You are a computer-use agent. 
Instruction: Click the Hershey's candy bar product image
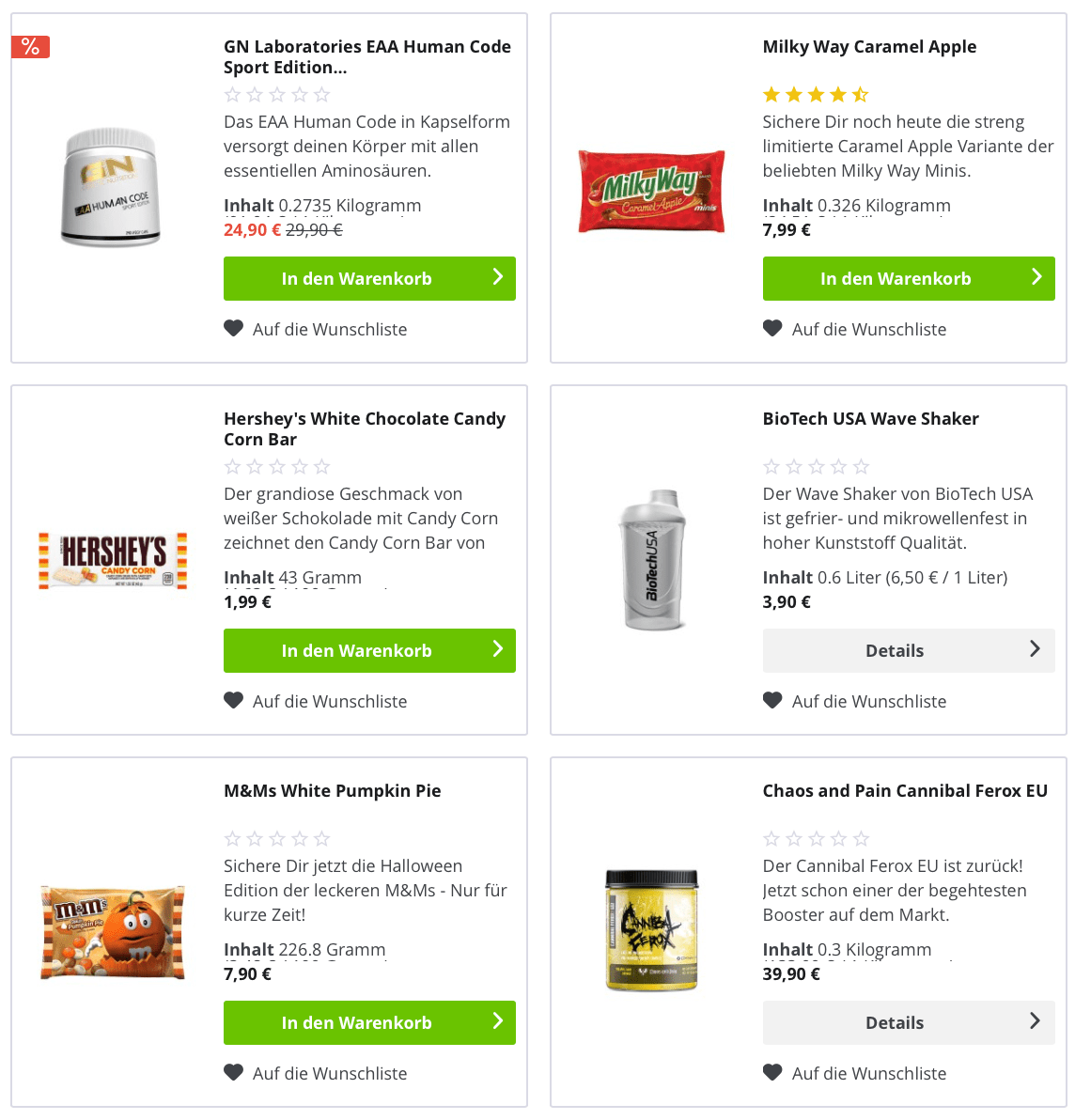(x=113, y=560)
